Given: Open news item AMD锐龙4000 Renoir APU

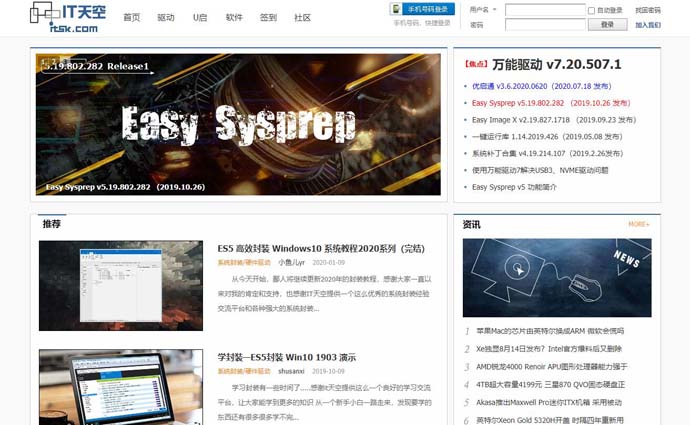Looking at the screenshot, I should (x=552, y=366).
